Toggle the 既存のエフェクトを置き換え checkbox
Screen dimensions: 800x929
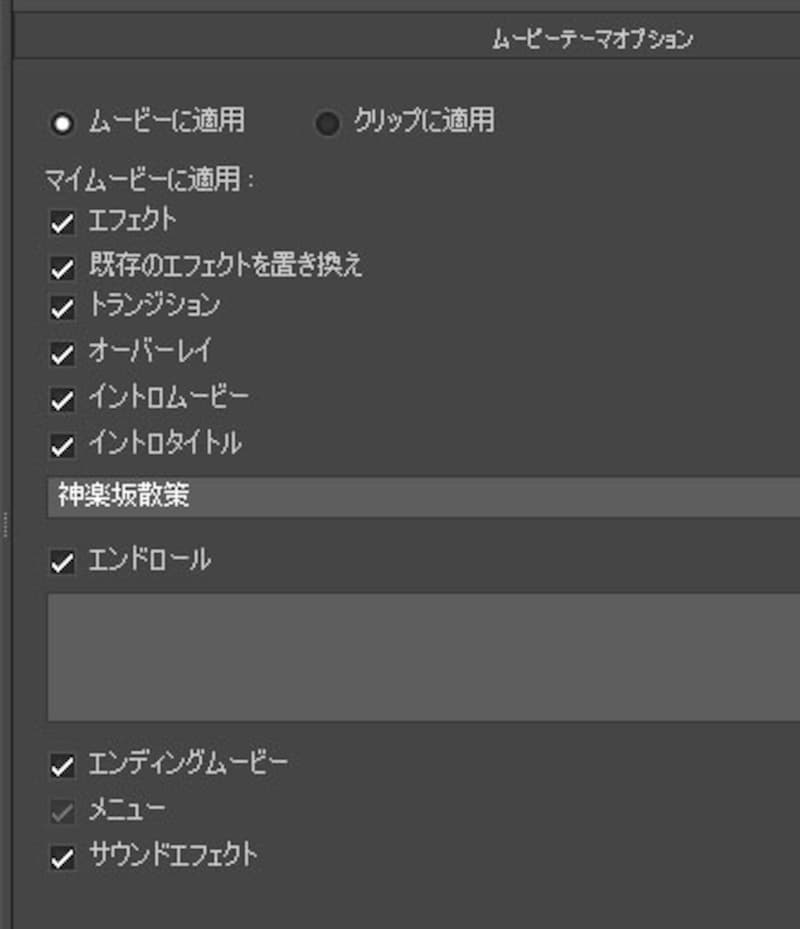63,268
